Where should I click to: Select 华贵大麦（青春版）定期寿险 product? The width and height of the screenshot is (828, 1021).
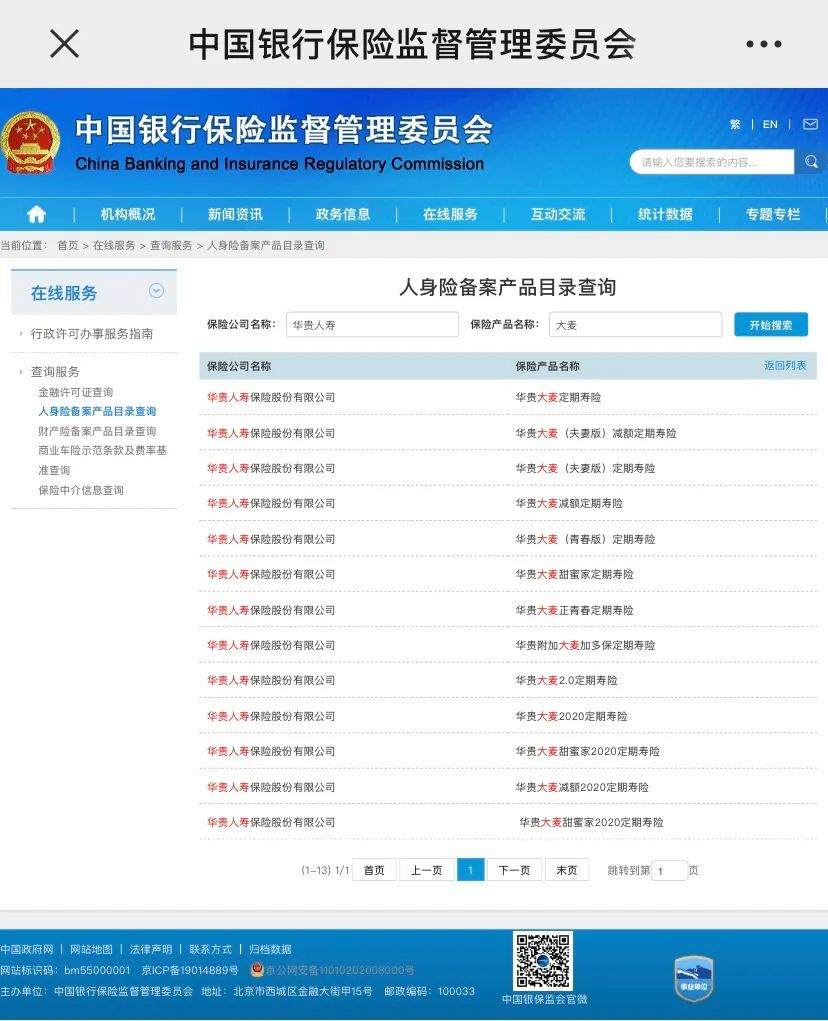point(585,539)
